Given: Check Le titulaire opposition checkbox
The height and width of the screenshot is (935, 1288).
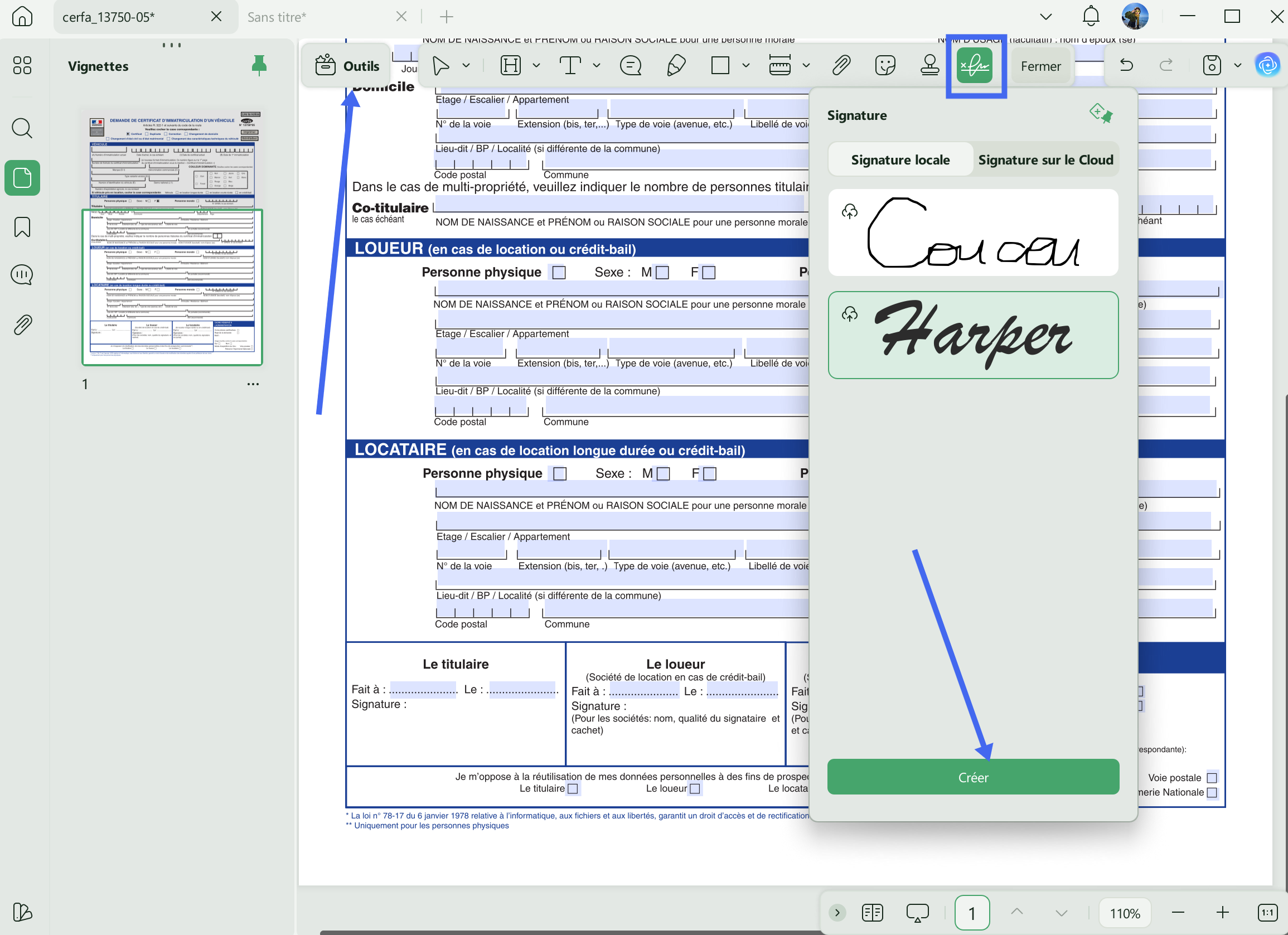Looking at the screenshot, I should pyautogui.click(x=573, y=788).
